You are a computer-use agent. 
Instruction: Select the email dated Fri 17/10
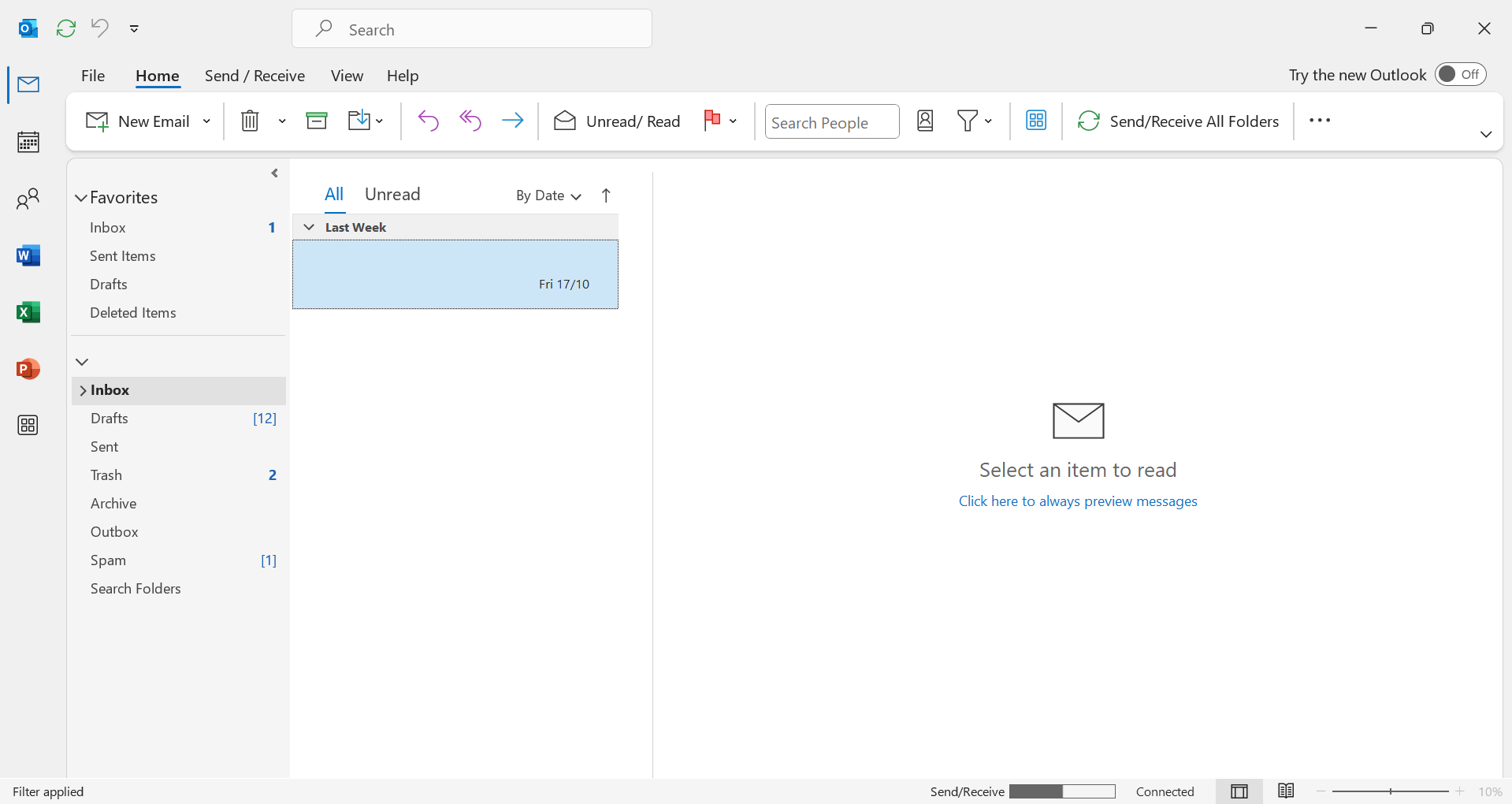(455, 274)
